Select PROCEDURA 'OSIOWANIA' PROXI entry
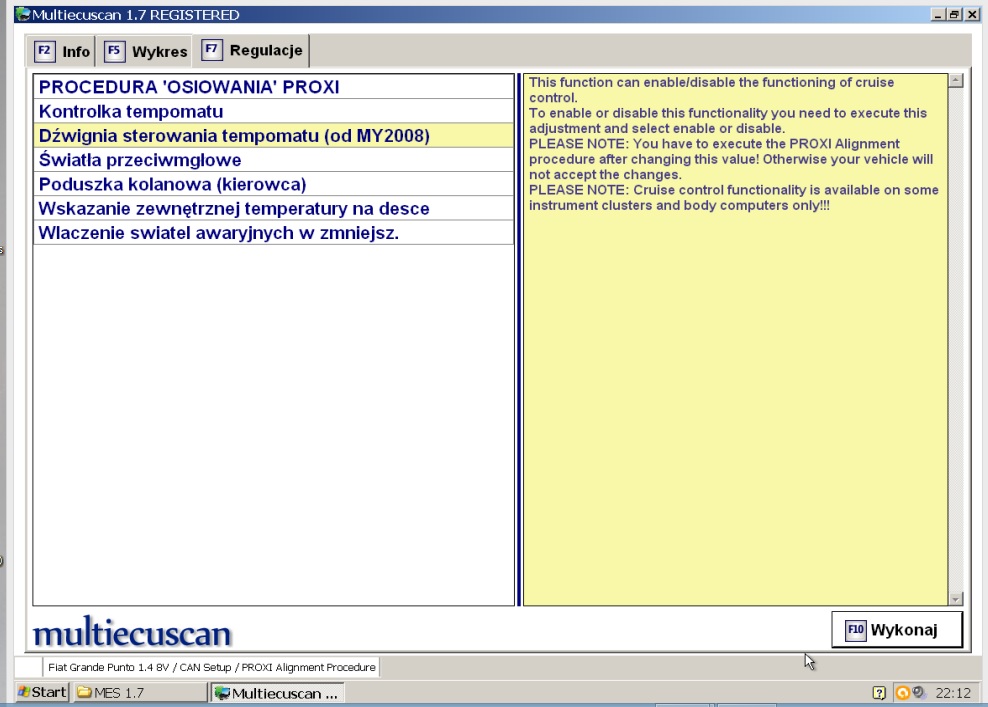988x707 pixels. (x=189, y=87)
